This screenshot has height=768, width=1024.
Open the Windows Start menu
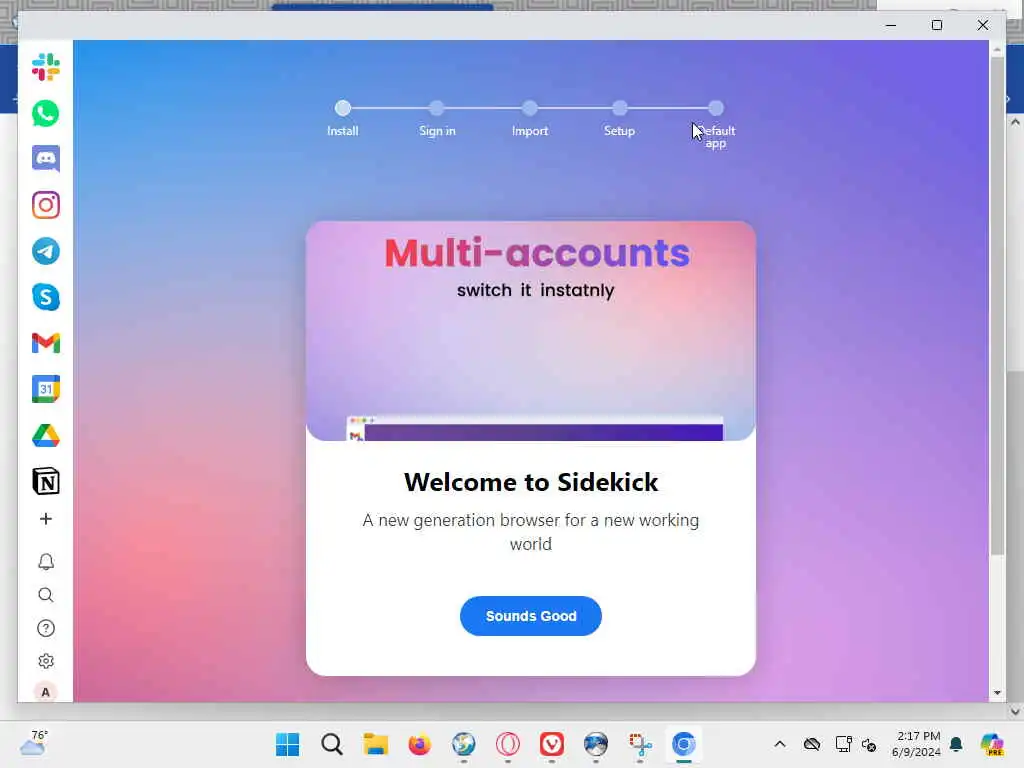point(287,744)
